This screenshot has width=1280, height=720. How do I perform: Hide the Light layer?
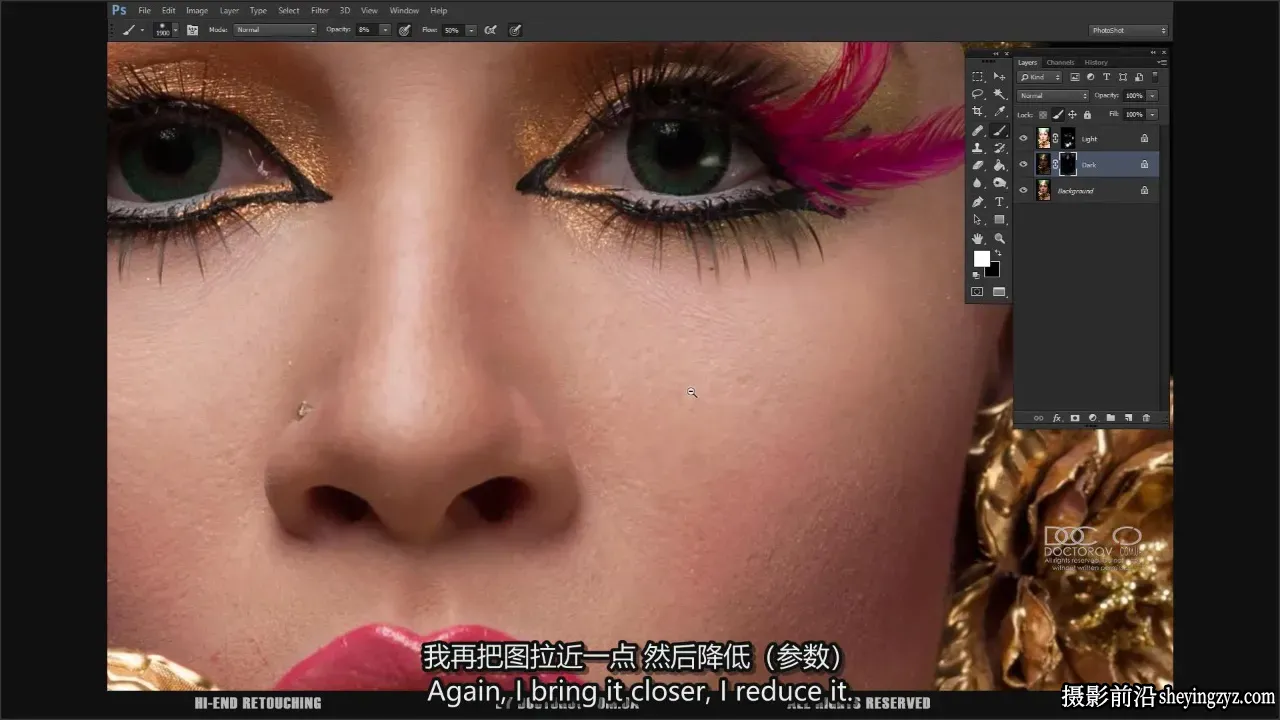(1023, 138)
